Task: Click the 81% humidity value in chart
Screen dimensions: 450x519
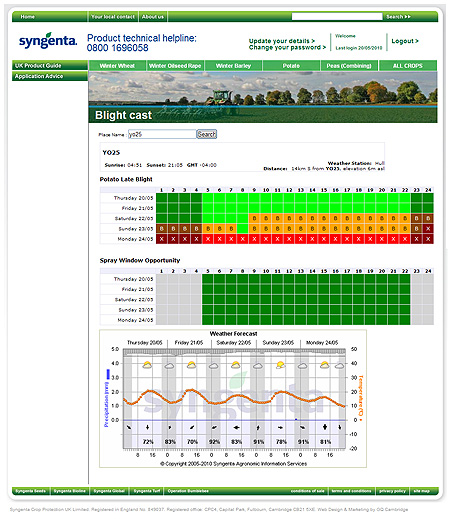Action: (x=325, y=442)
